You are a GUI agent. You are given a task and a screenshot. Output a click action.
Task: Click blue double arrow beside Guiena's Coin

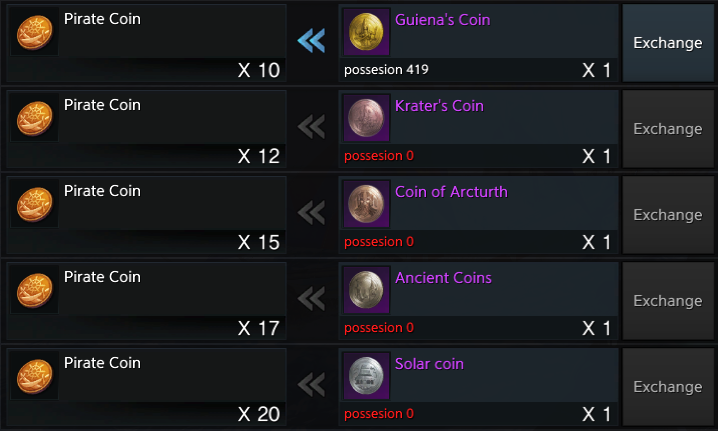[x=311, y=41]
